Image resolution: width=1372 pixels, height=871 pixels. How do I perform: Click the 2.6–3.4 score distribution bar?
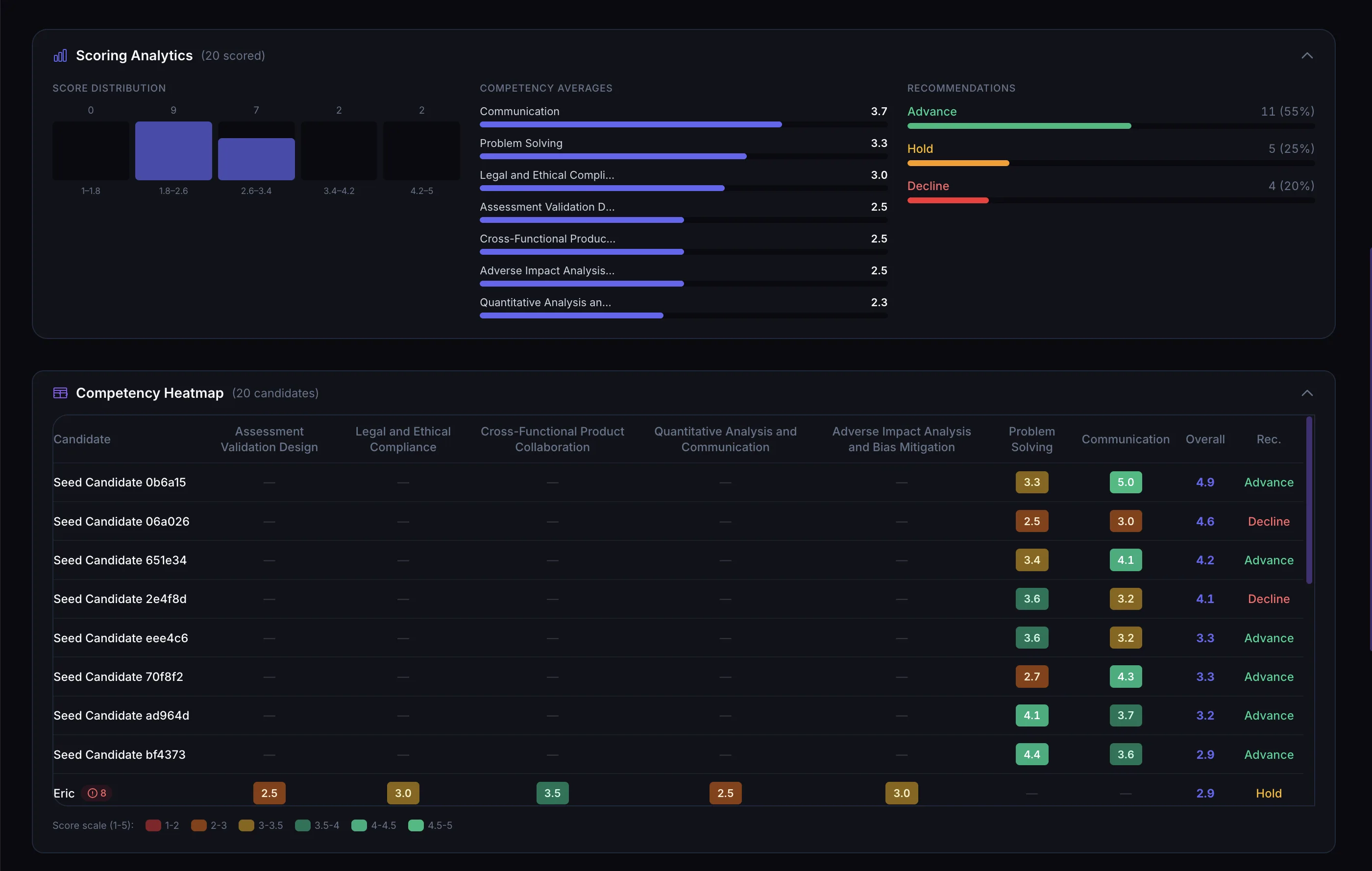tap(256, 159)
